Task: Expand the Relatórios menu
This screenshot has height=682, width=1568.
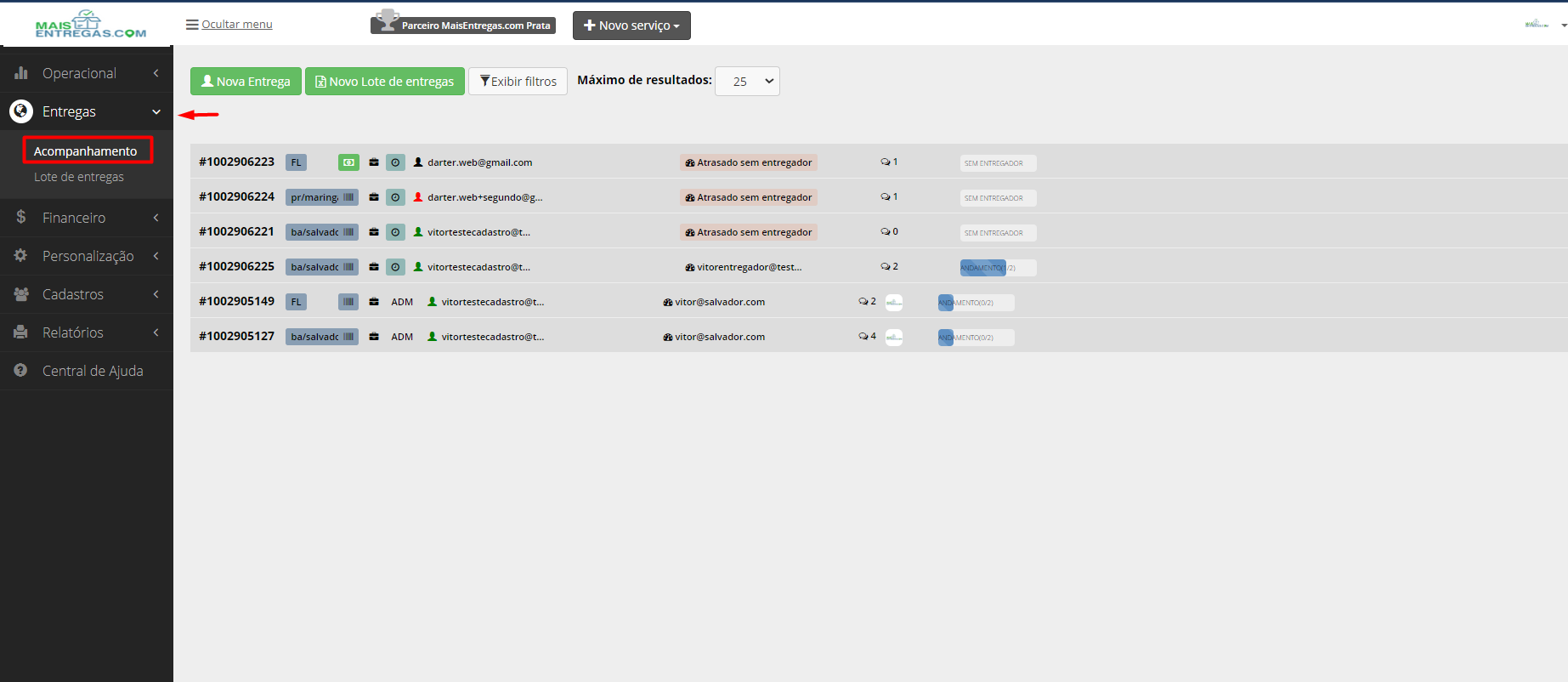Action: (87, 332)
